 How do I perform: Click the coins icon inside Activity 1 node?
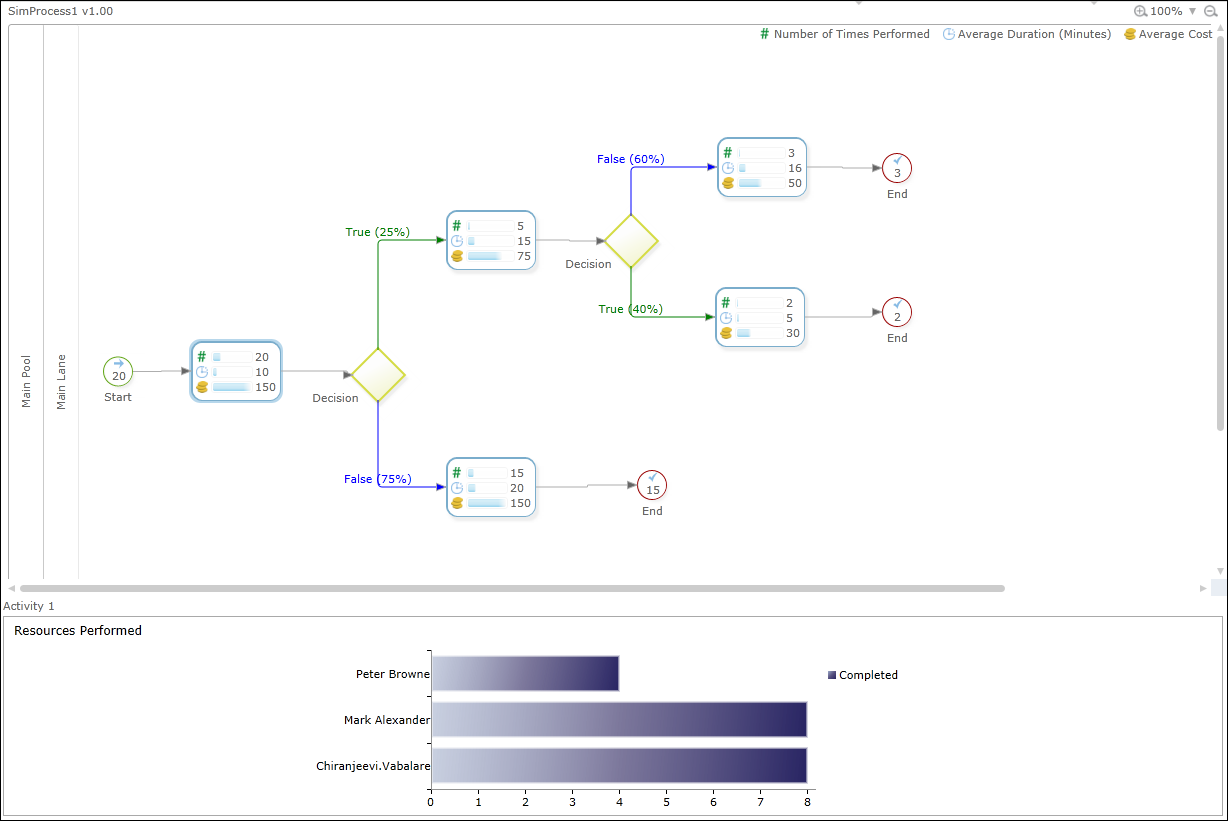pyautogui.click(x=201, y=386)
